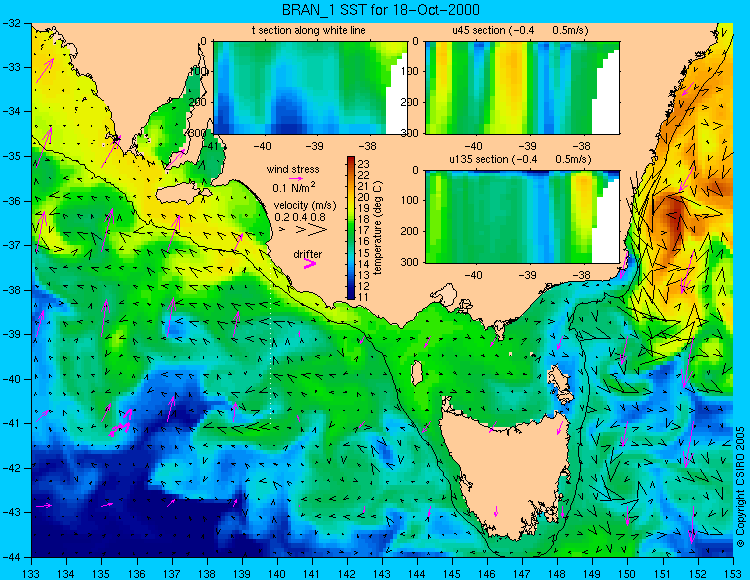
Task: Click the title "BRAN_1 SST for 18-Oct-2000"
Action: tap(380, 10)
